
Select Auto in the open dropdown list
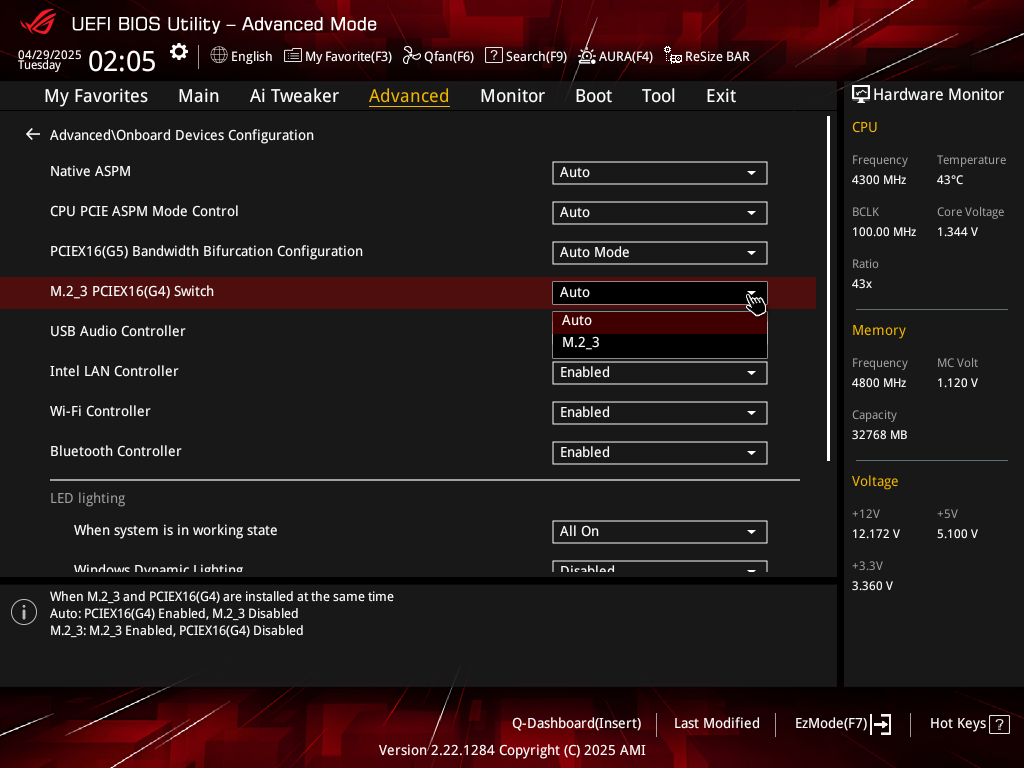coord(660,321)
